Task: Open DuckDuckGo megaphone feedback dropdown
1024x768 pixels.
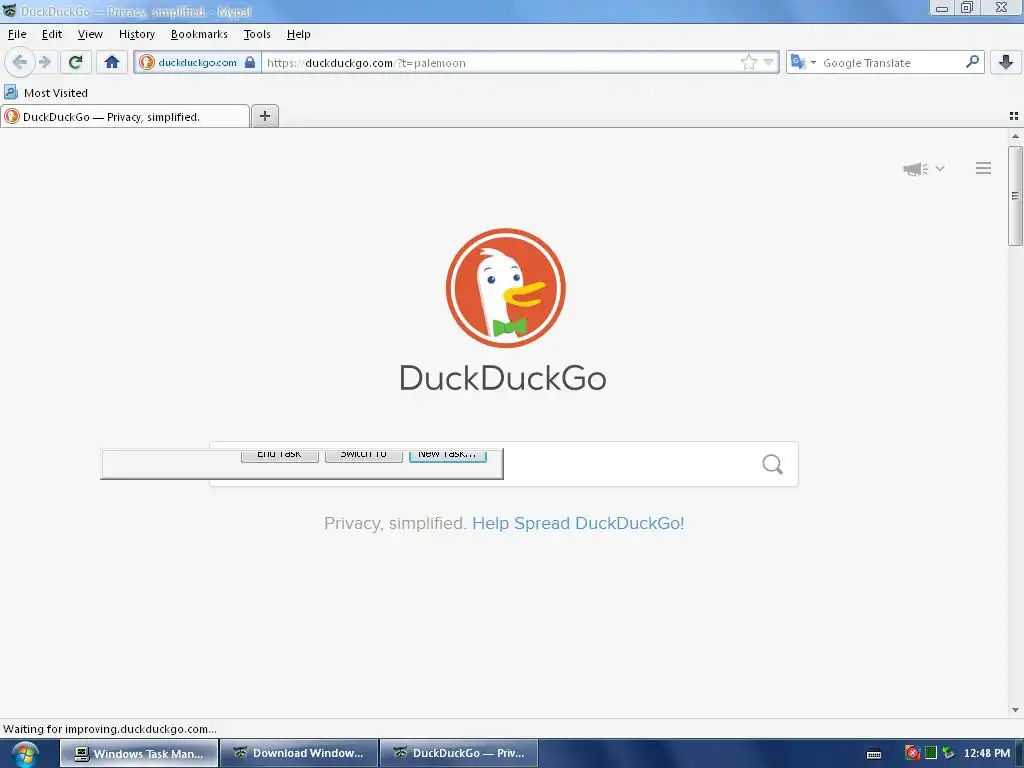Action: pos(923,168)
